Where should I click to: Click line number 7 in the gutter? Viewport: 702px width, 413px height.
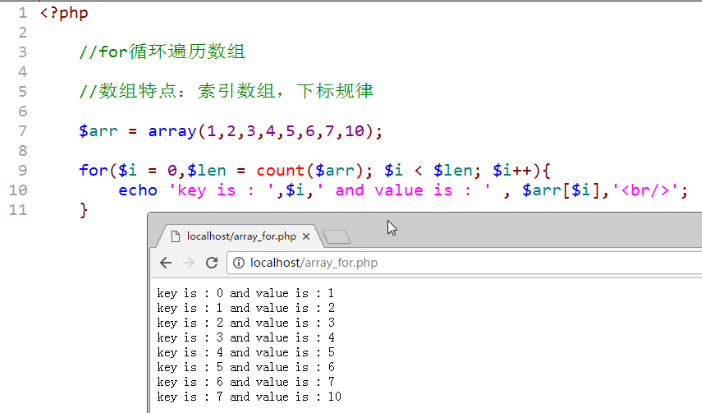click(21, 131)
